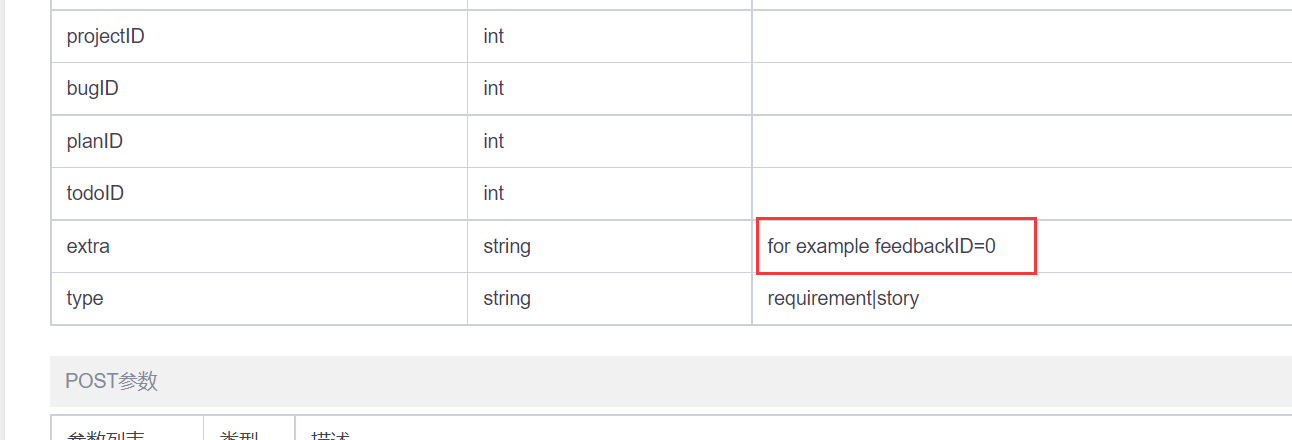1292x440 pixels.
Task: Click the planID parameter name
Action: (x=95, y=142)
